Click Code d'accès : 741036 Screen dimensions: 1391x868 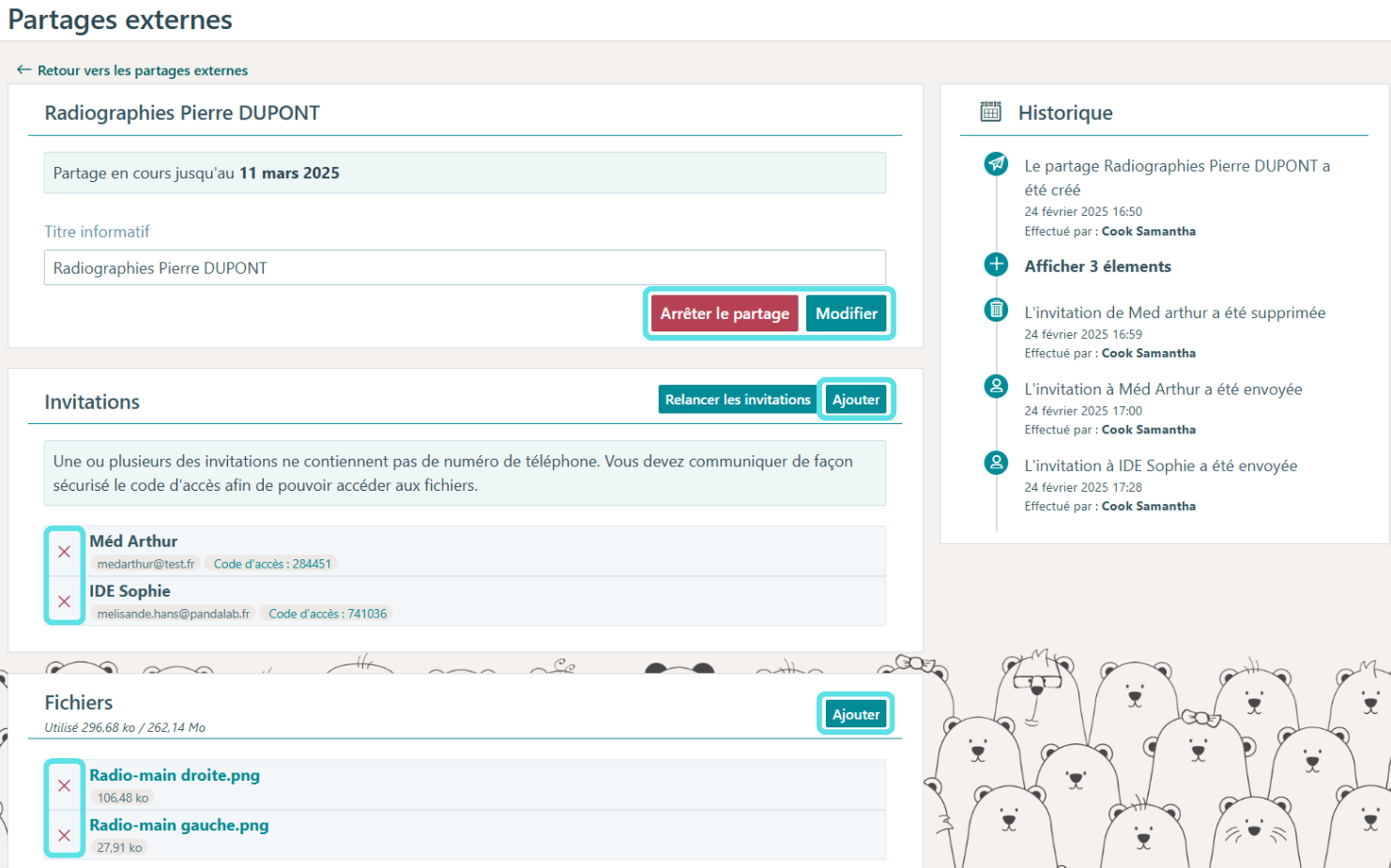point(328,614)
